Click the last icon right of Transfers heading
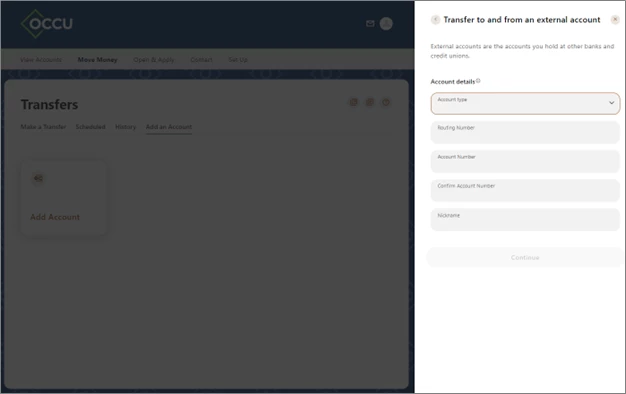 (386, 102)
